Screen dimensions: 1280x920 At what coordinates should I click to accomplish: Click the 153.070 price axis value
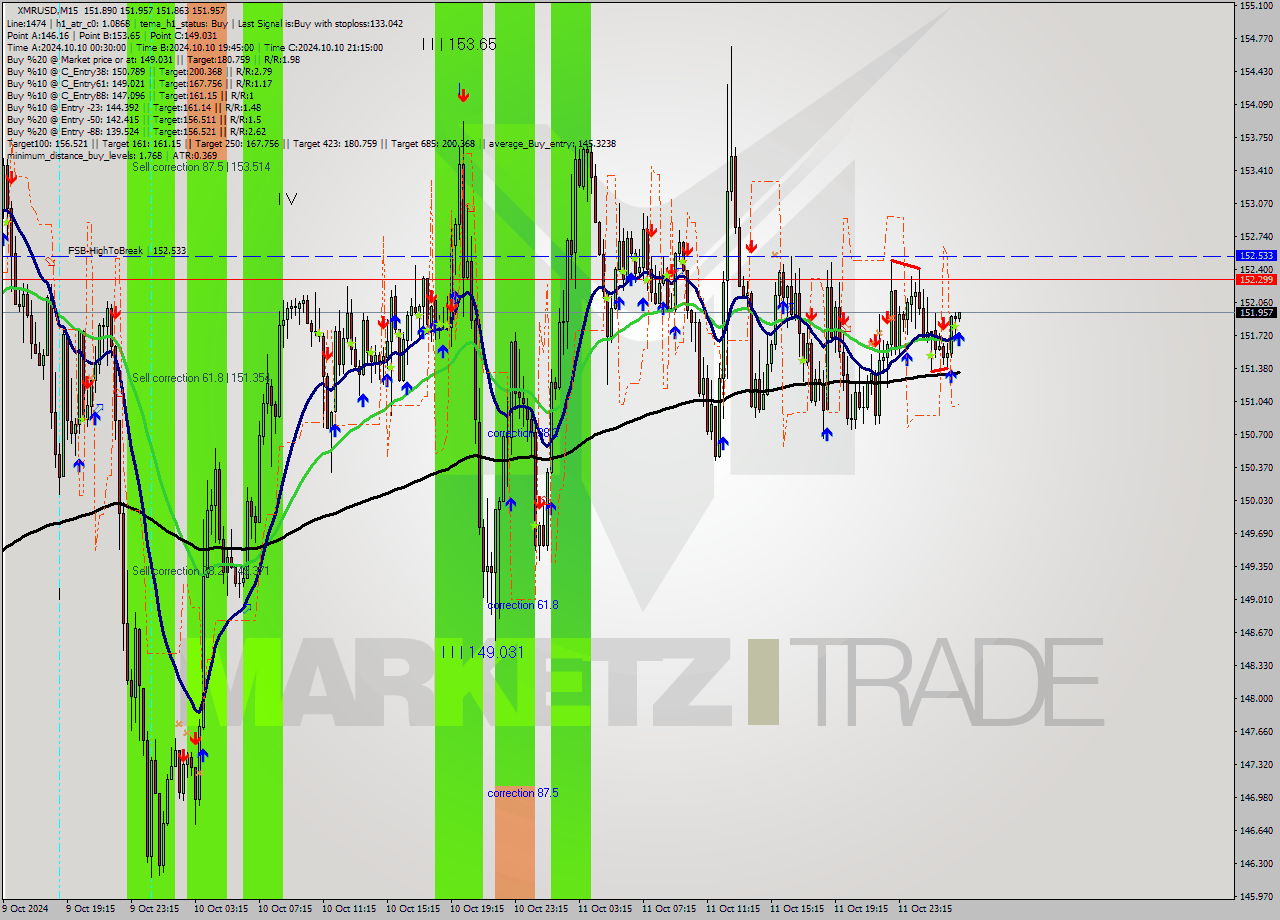point(1257,204)
